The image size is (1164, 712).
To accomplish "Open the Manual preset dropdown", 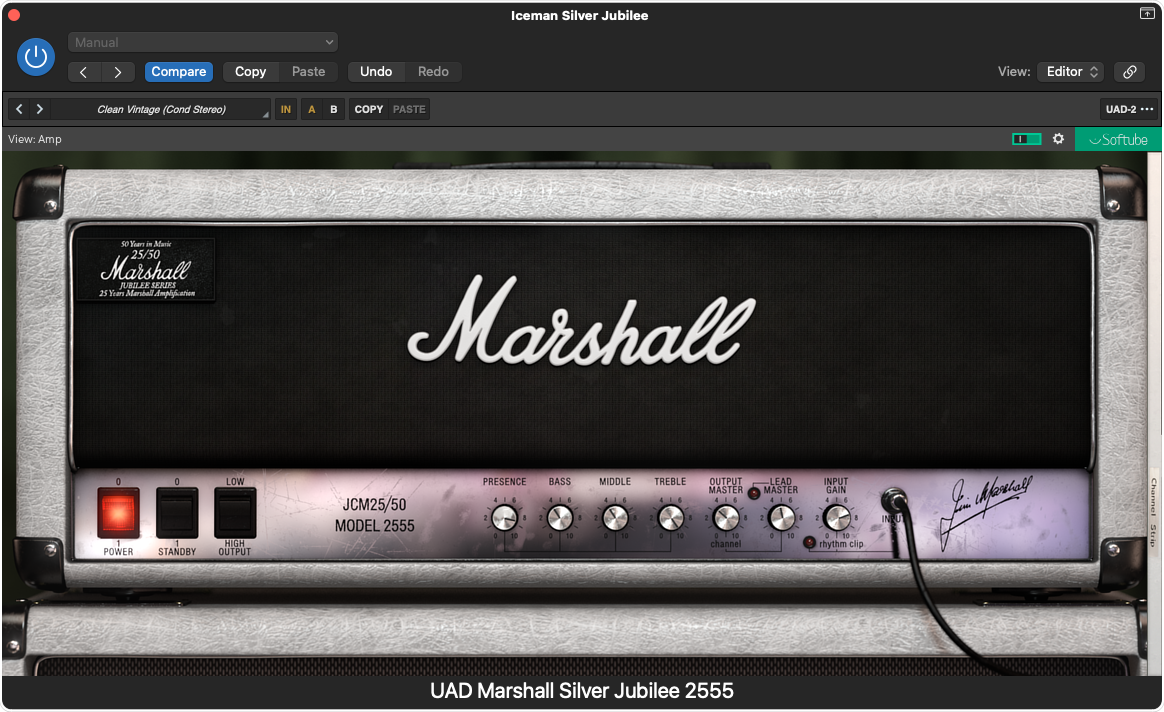I will 203,42.
